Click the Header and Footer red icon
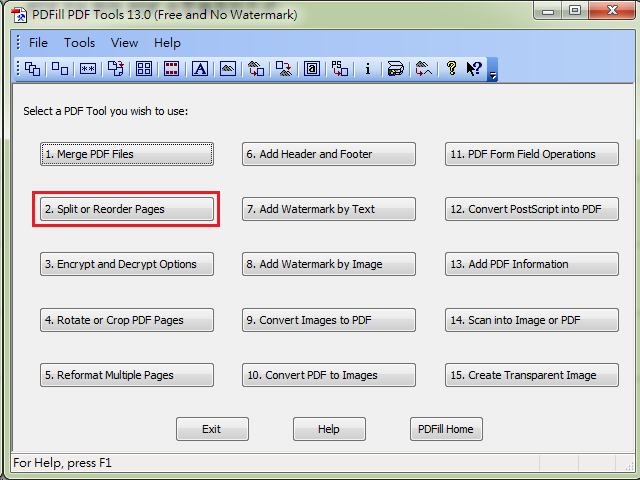Screen dimensions: 640x480 [x=171, y=69]
